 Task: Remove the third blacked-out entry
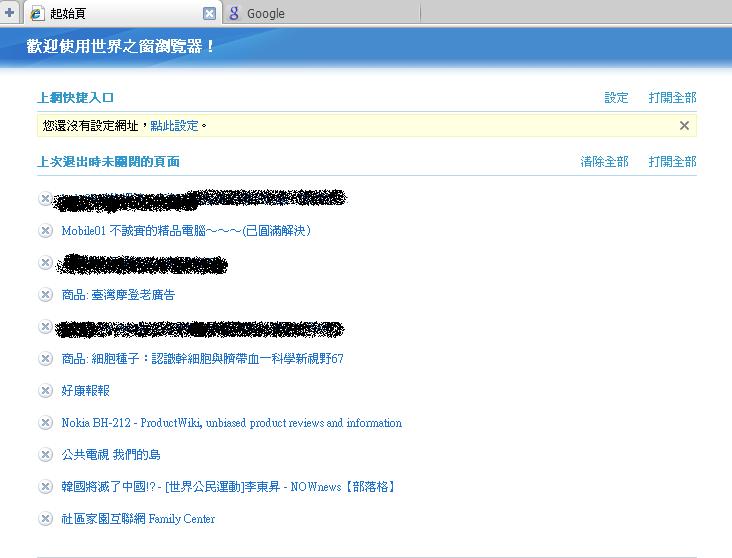point(45,326)
